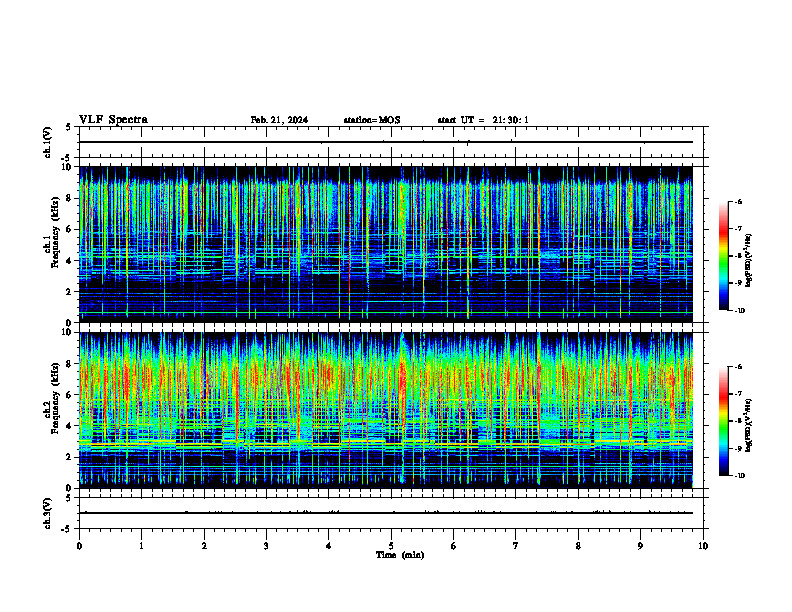Click the "-9" label on ch.2 colorbar
Viewport: 792px width, 612px height.
[x=739, y=448]
